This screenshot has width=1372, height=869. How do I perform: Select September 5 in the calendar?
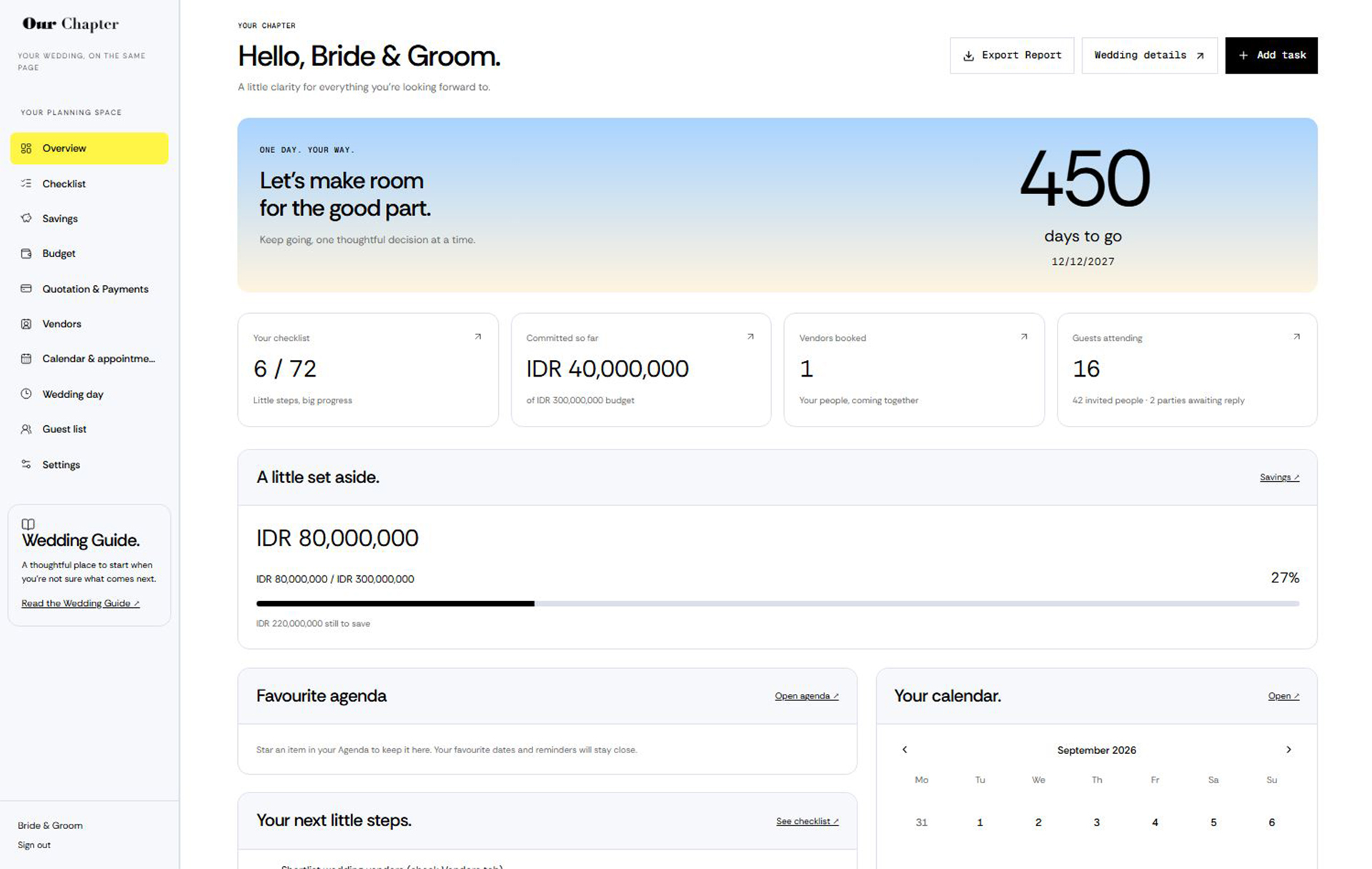[1213, 823]
